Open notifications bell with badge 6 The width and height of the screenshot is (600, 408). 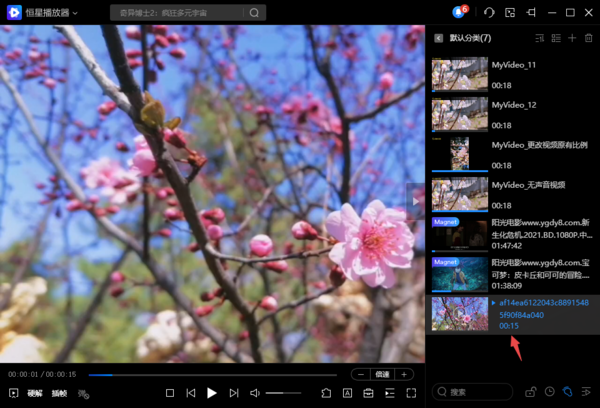459,12
